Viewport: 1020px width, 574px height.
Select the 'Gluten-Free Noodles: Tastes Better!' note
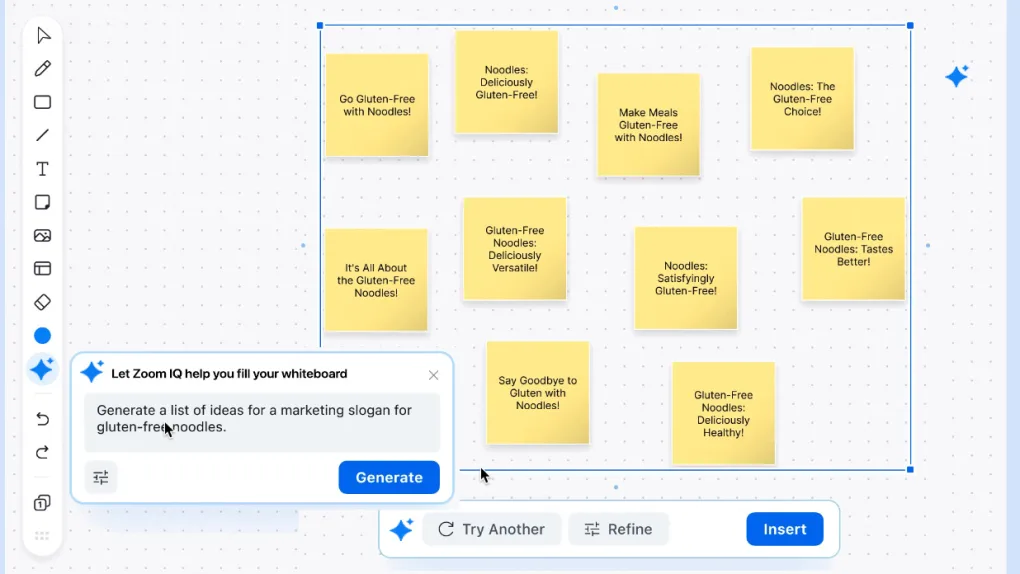point(853,249)
